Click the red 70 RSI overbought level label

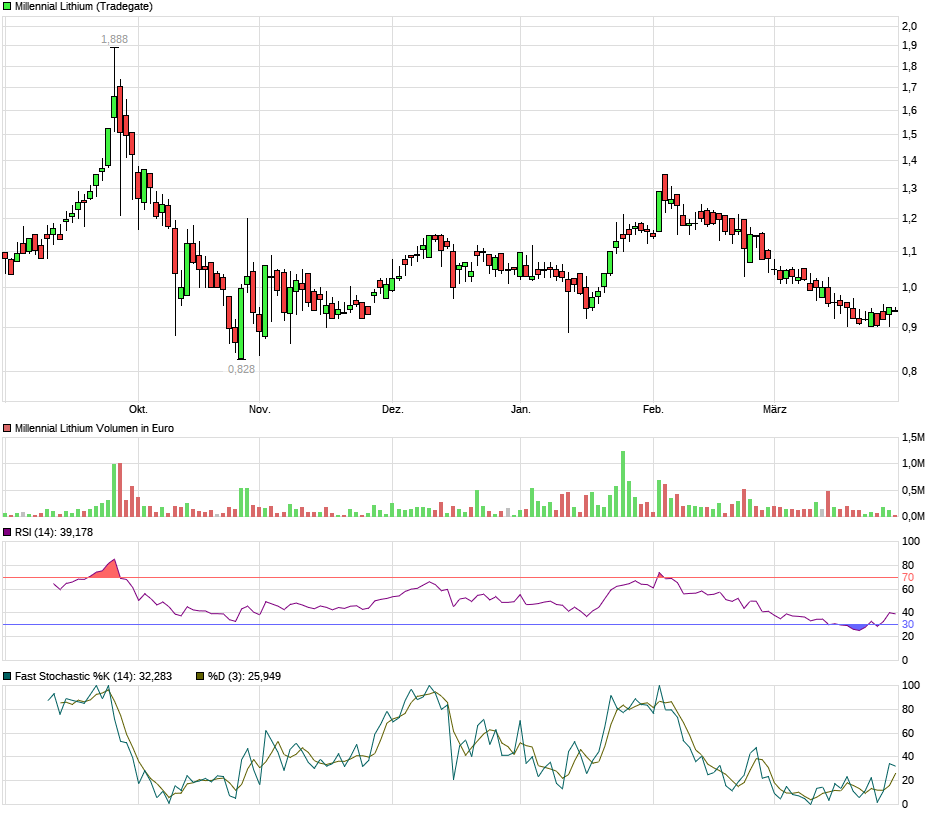pos(908,578)
